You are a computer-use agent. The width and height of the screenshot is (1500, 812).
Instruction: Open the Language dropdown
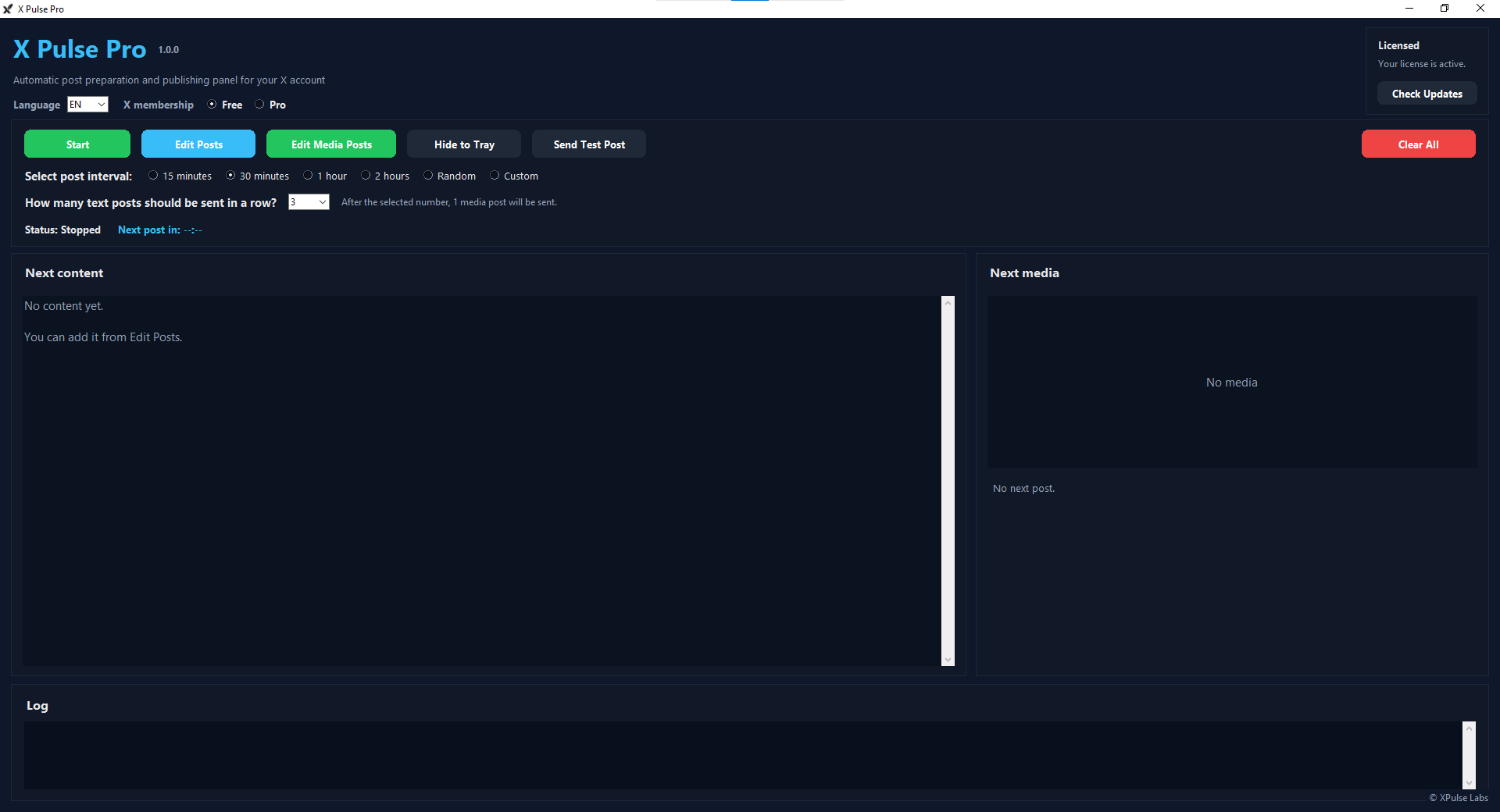tap(87, 105)
